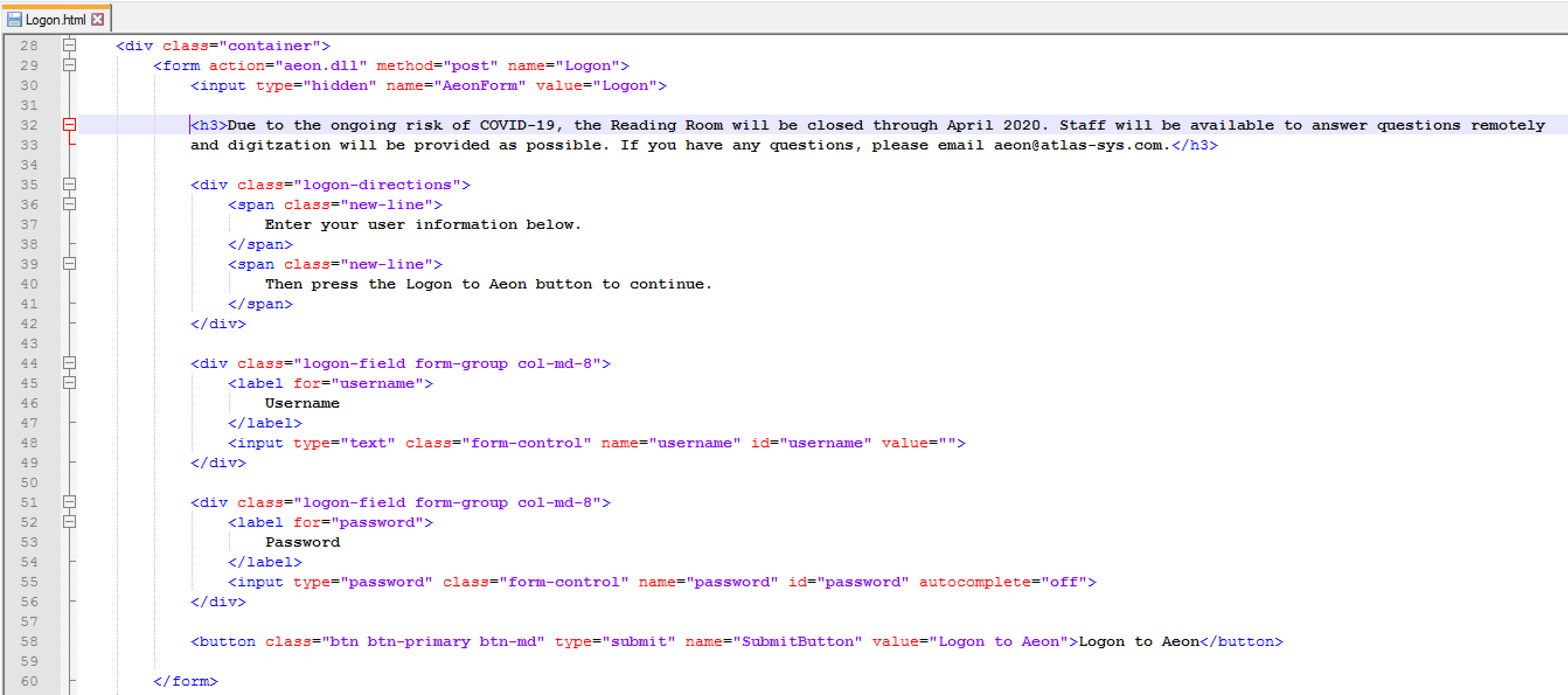
Task: Place cursor in COVID-19 text on line 32
Action: pos(517,126)
